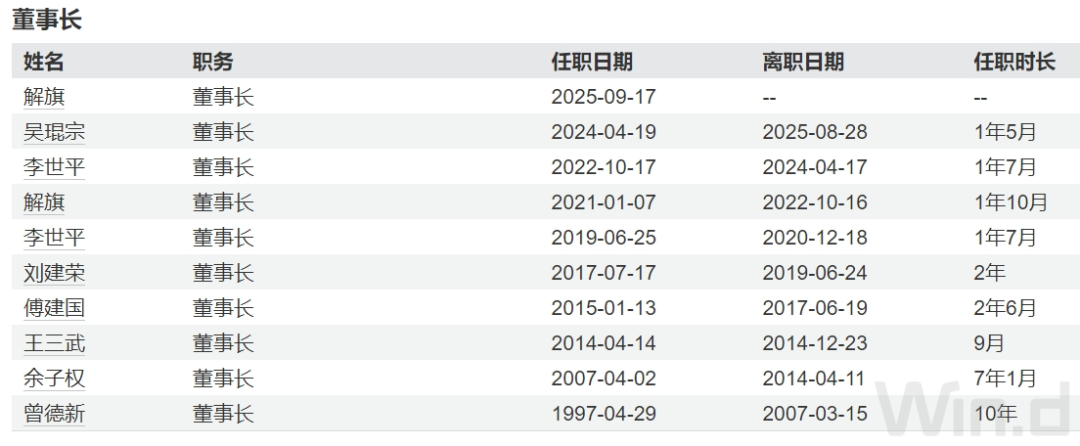The height and width of the screenshot is (446, 1080).
Task: Open 傅建国's profile link
Action: click(x=54, y=308)
